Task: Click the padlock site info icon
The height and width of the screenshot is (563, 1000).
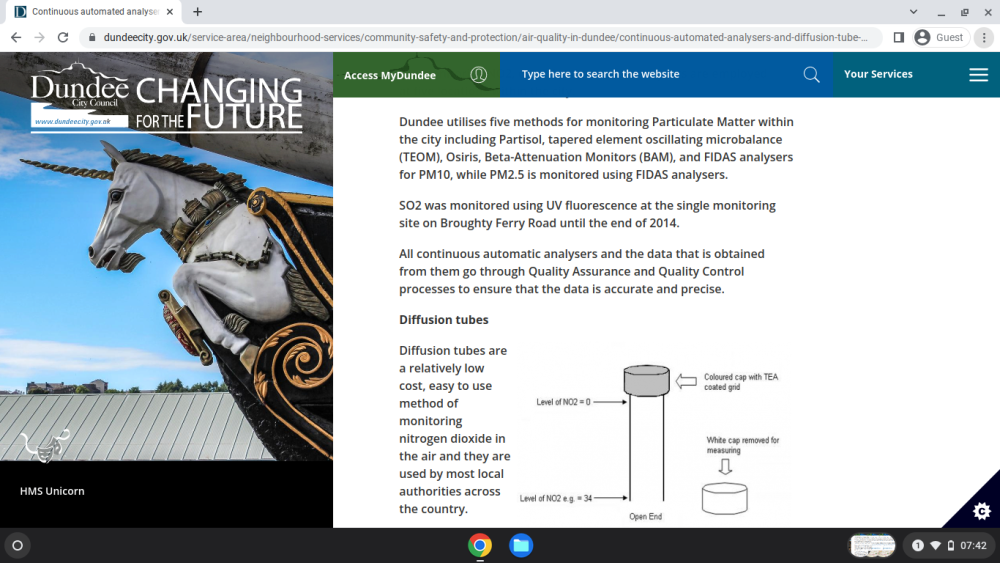Action: [92, 38]
